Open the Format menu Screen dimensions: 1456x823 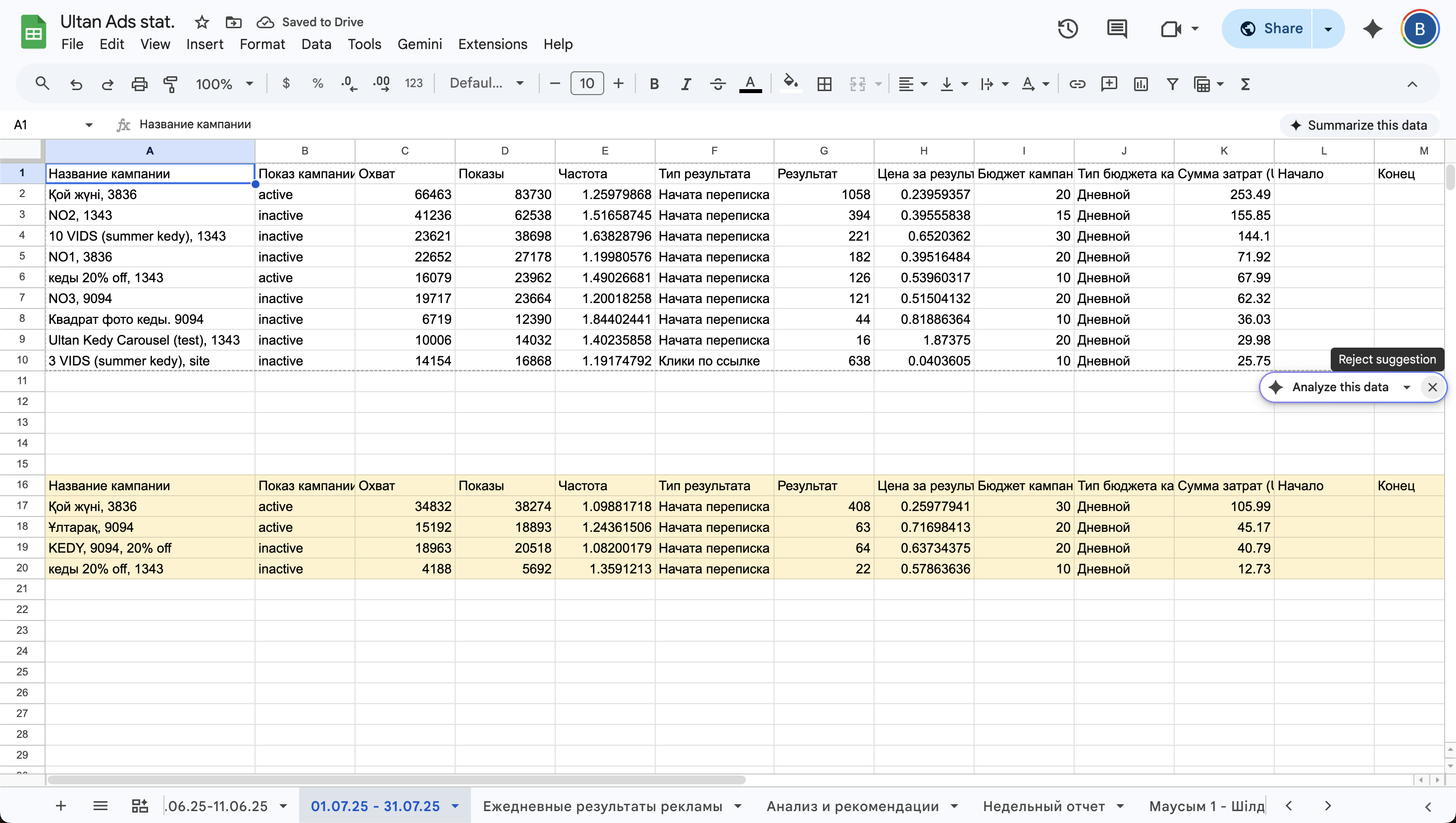[262, 44]
